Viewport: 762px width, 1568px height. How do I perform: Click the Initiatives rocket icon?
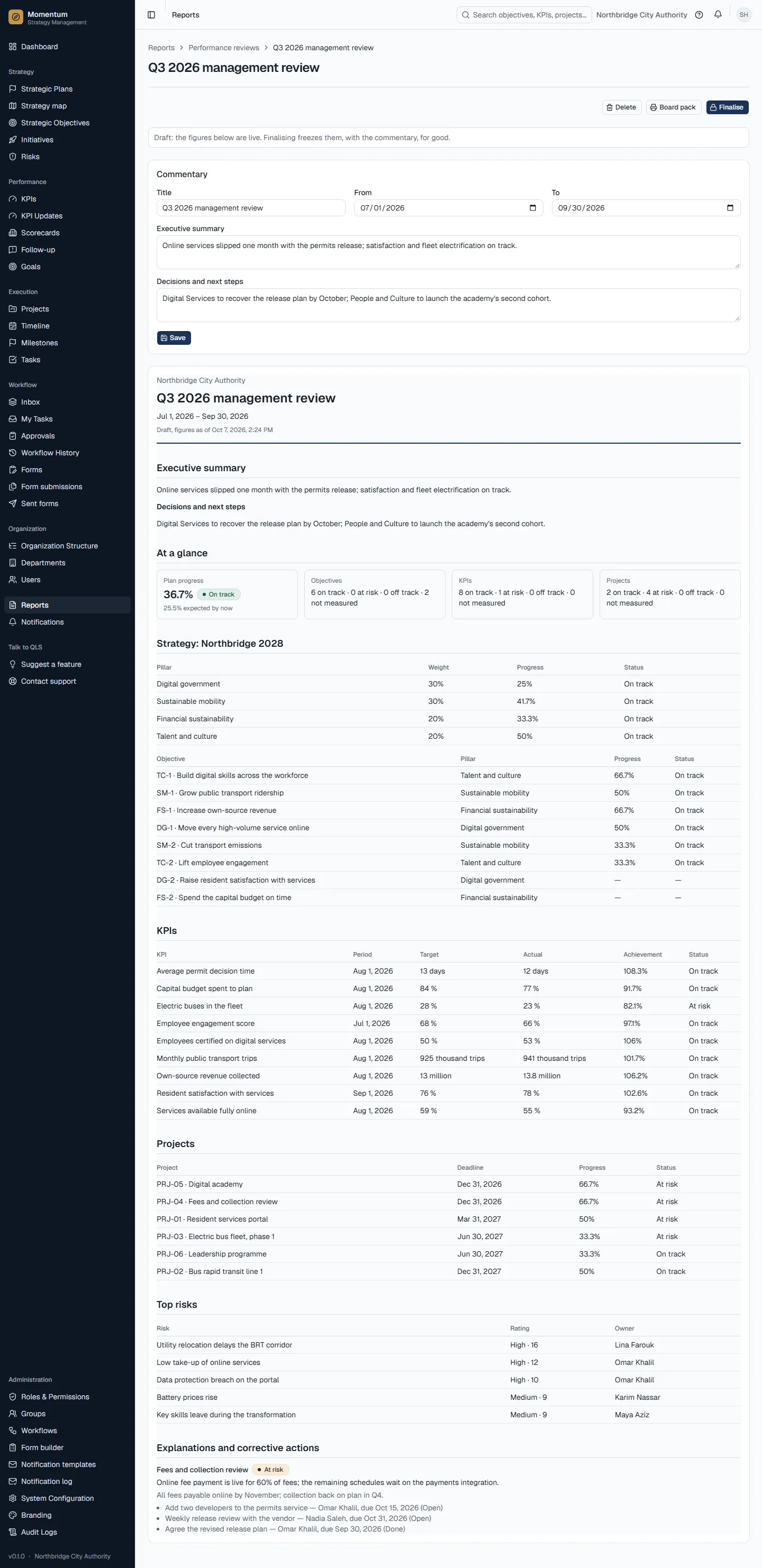[x=13, y=140]
